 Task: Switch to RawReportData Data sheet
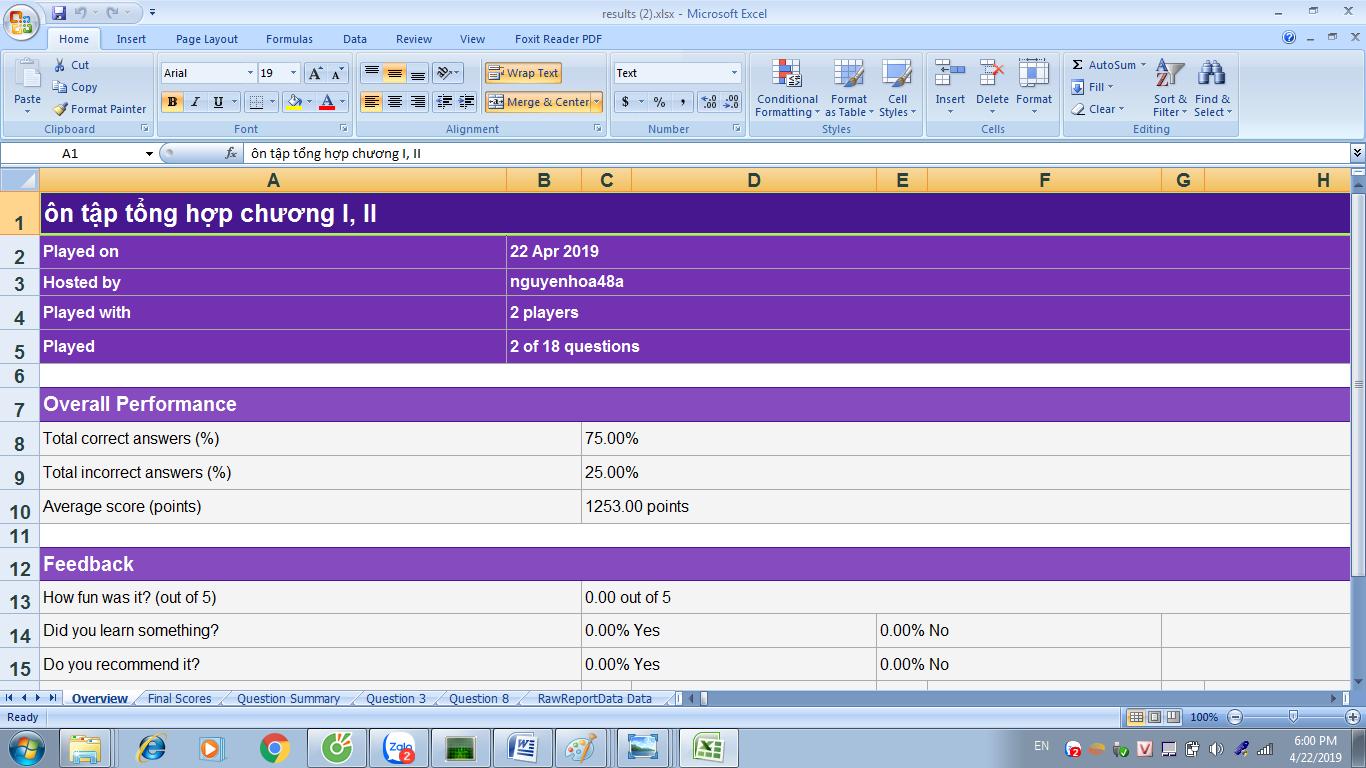click(594, 699)
